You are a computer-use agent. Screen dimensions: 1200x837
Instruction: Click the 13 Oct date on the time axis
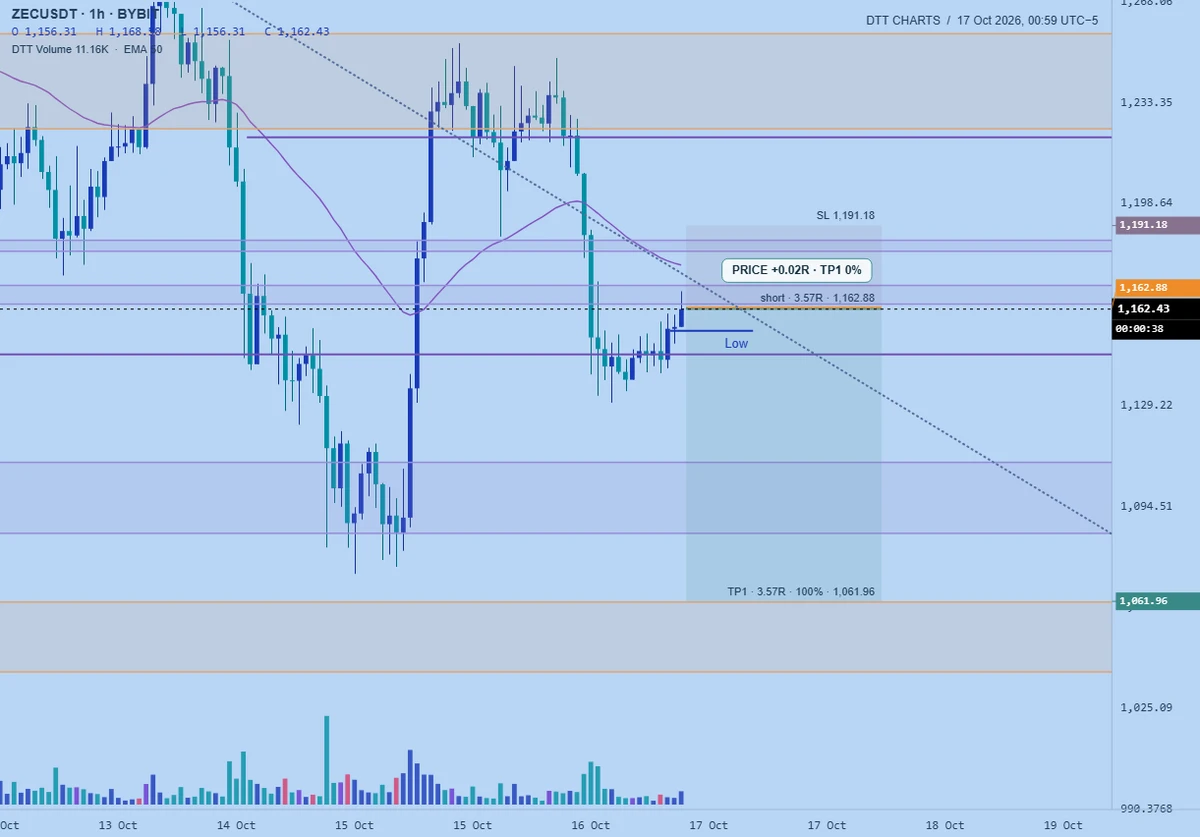tap(118, 826)
